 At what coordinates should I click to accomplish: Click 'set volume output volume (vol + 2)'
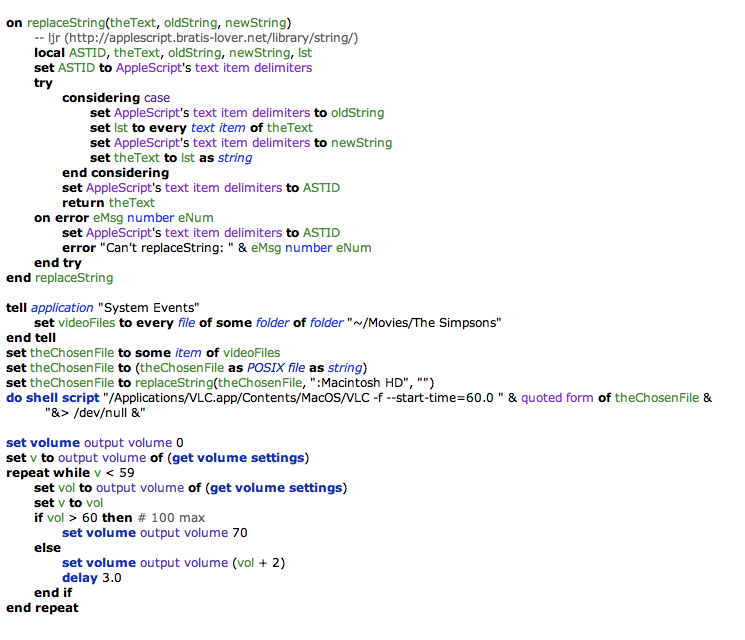[x=173, y=563]
